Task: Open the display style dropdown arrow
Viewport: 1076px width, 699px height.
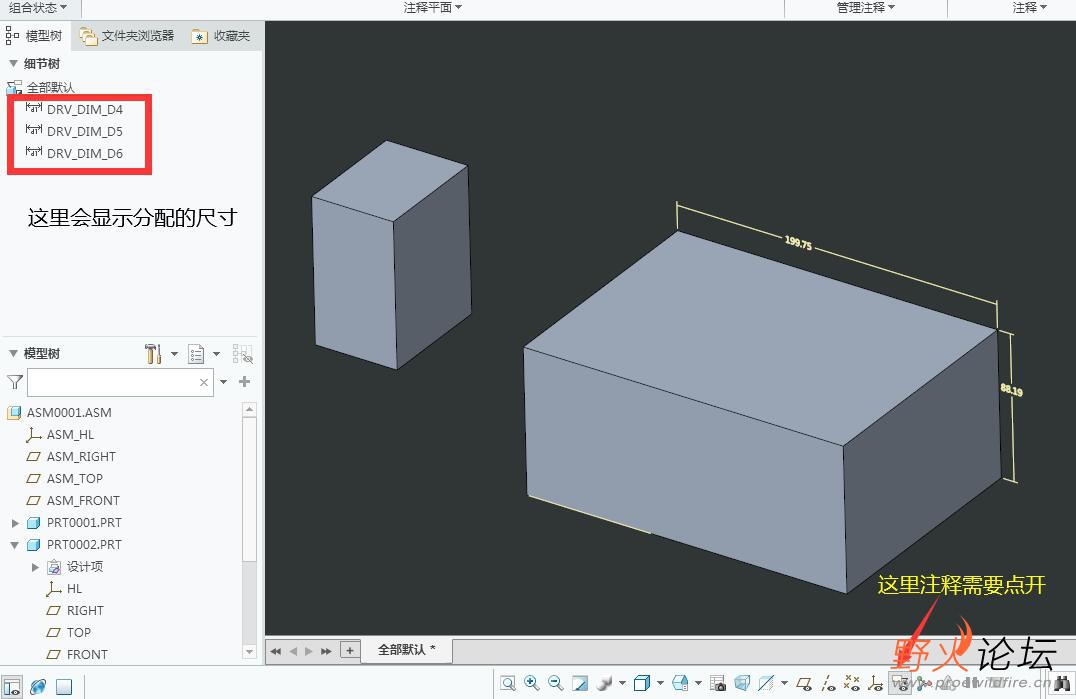Action: click(x=660, y=683)
